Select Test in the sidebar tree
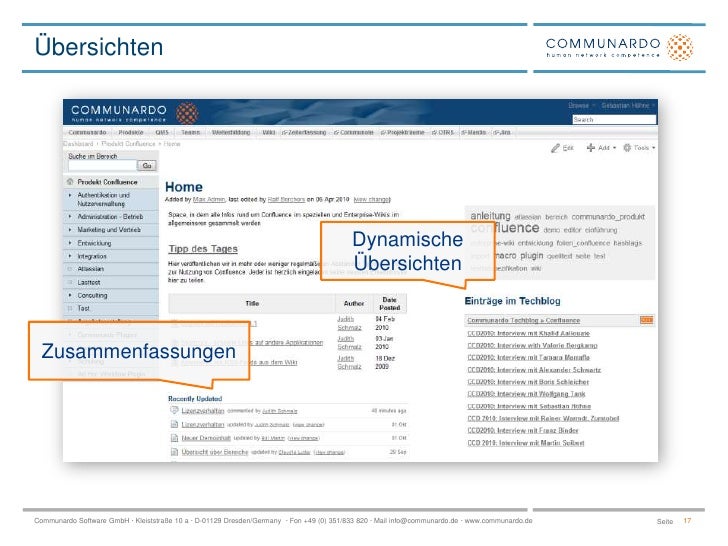Viewport: 728px width, 546px height. tap(84, 308)
